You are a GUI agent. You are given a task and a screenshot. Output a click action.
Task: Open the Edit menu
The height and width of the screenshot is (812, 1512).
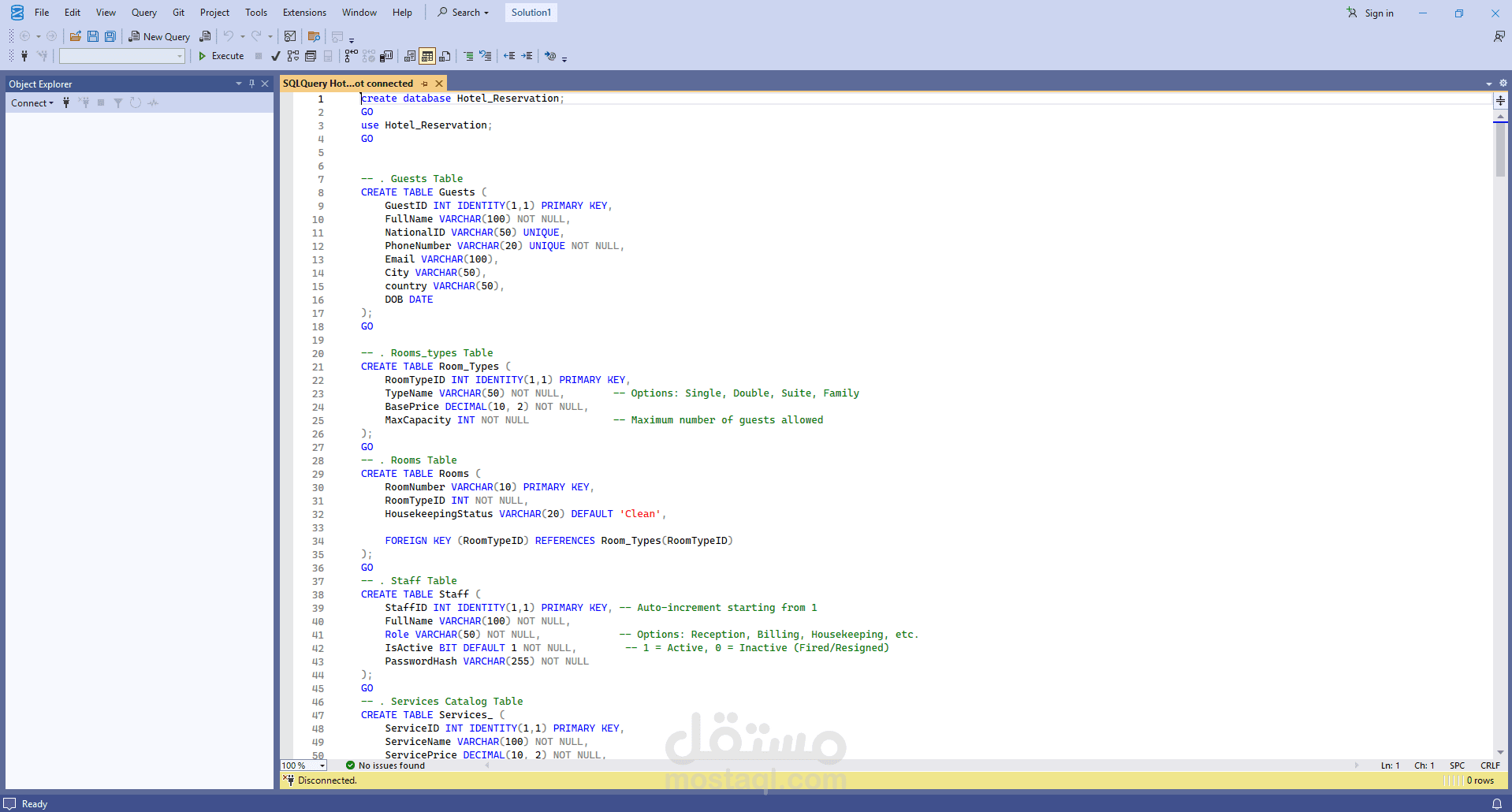73,13
